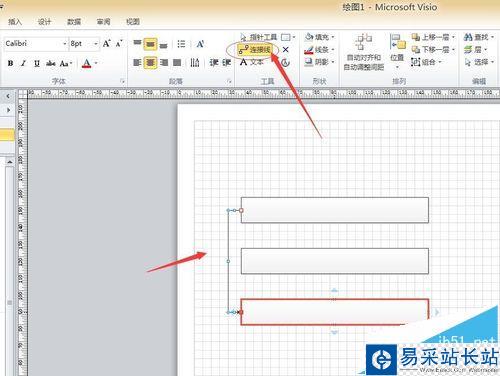Toggle Underline formatting
This screenshot has height=376, width=500.
pyautogui.click(x=37, y=63)
